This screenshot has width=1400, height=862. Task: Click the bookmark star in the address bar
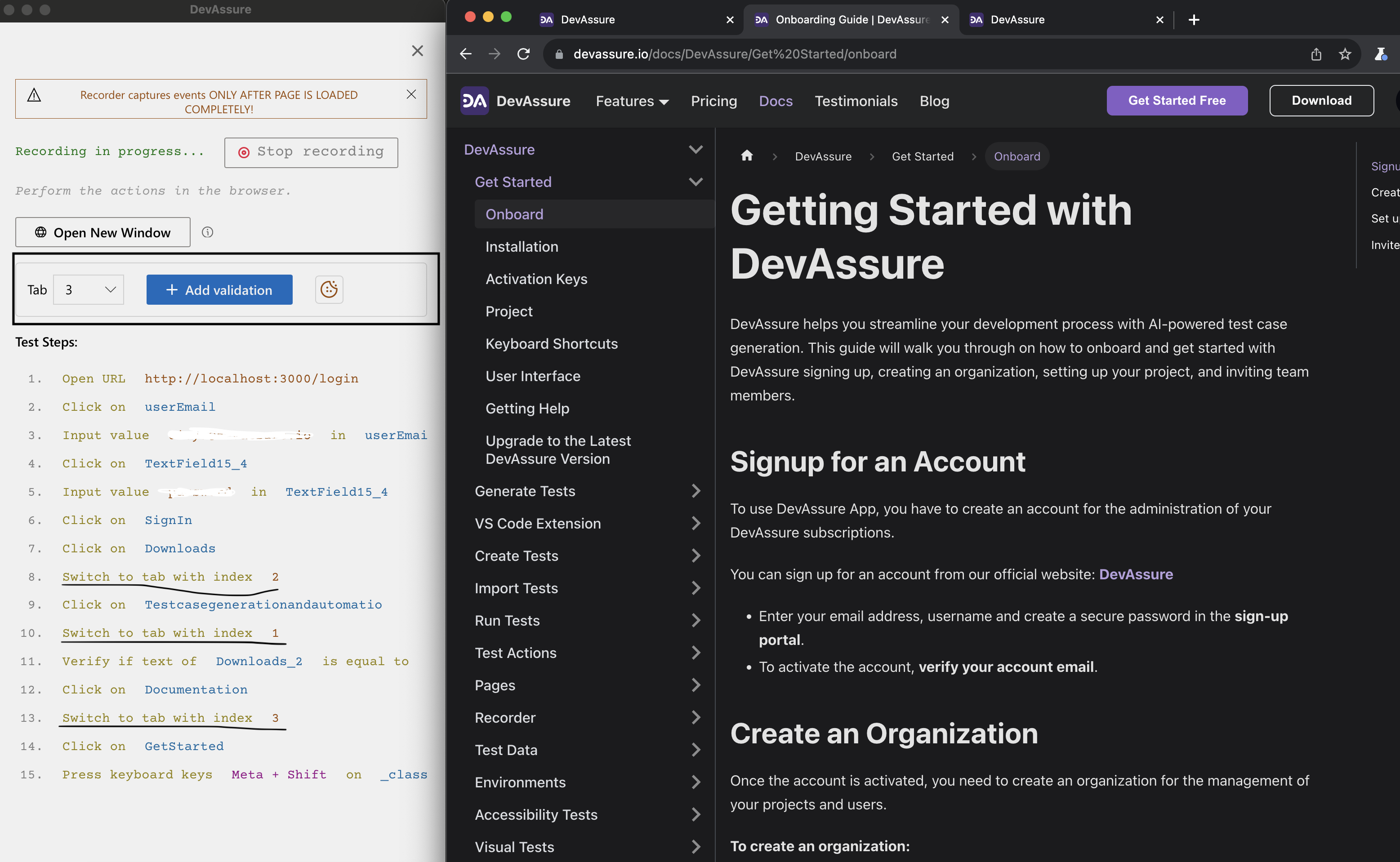coord(1345,54)
